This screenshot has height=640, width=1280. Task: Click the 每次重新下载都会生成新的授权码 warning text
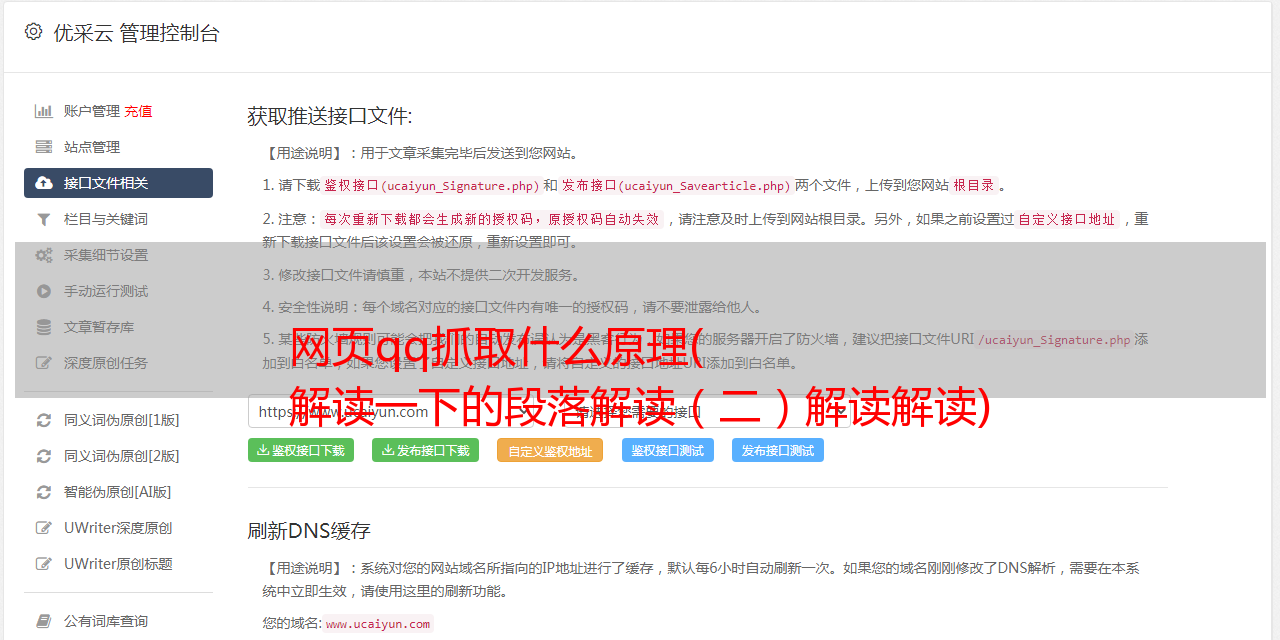pyautogui.click(x=493, y=219)
